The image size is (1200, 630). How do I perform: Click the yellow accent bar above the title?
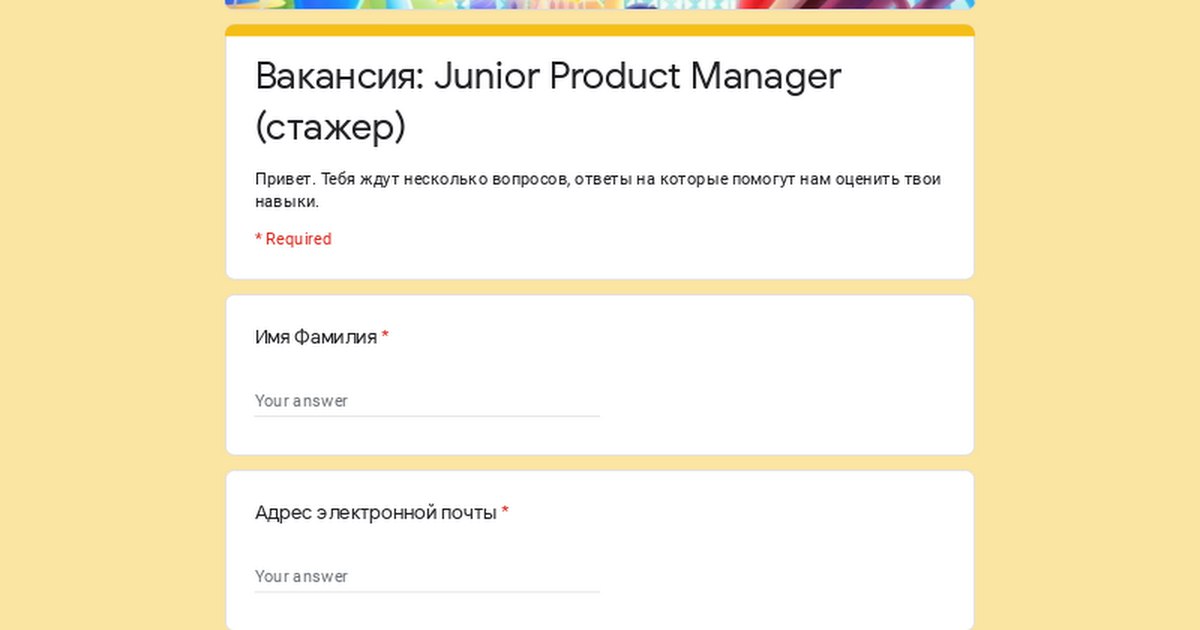[x=599, y=30]
